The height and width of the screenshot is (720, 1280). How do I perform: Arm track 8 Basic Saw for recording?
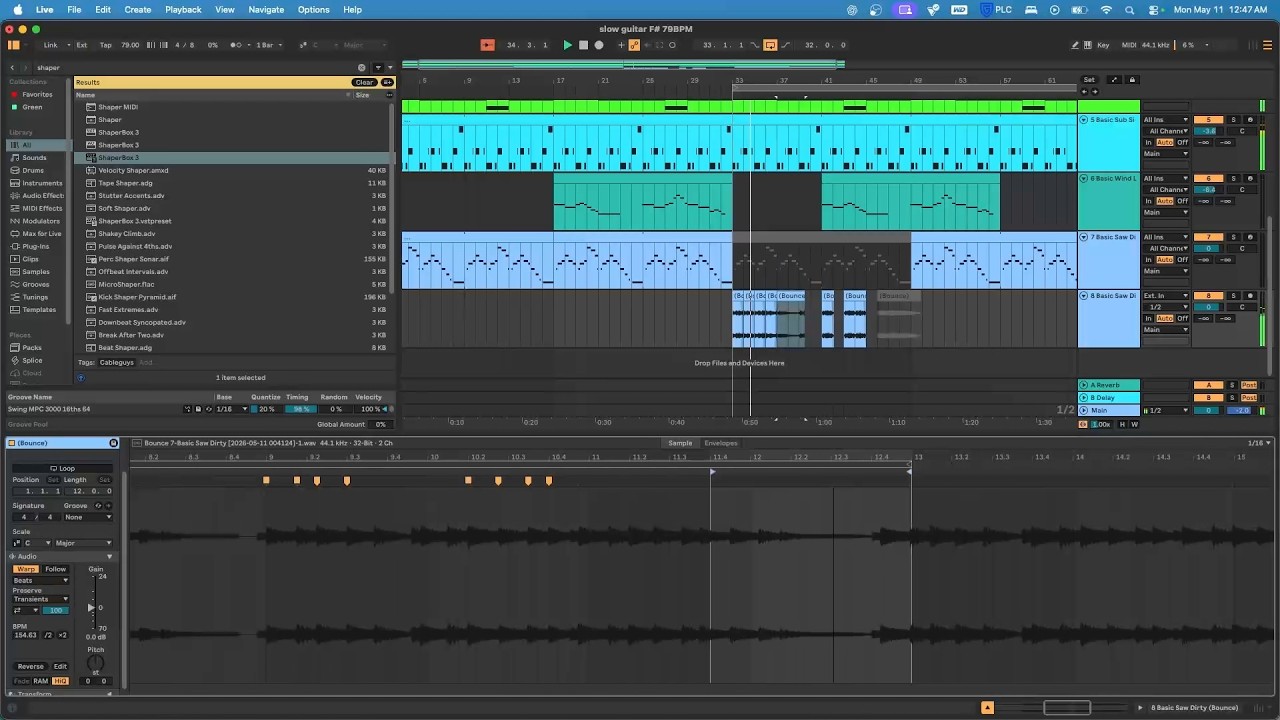pos(1250,296)
